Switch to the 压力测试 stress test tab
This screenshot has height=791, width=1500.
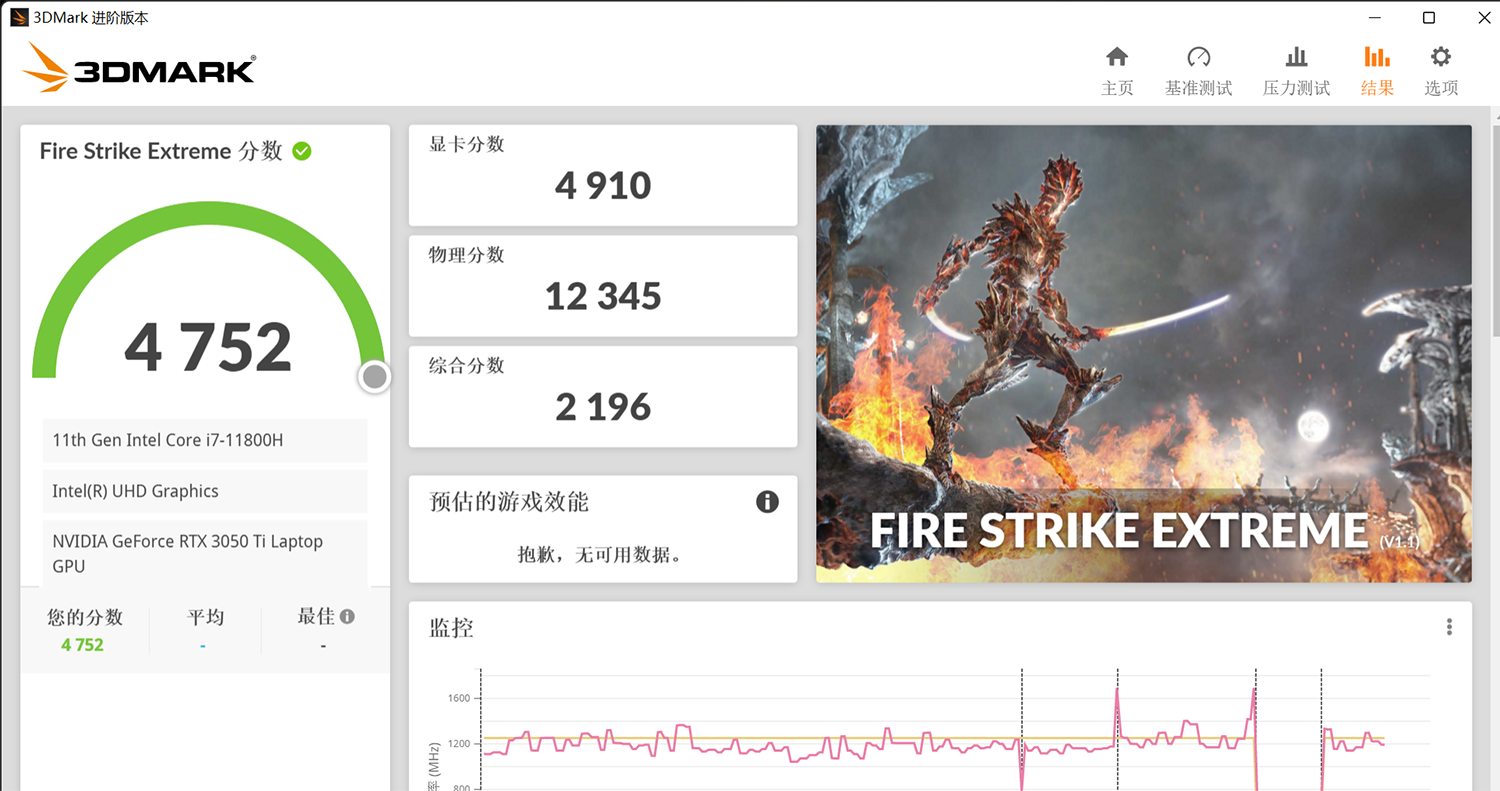(x=1296, y=71)
